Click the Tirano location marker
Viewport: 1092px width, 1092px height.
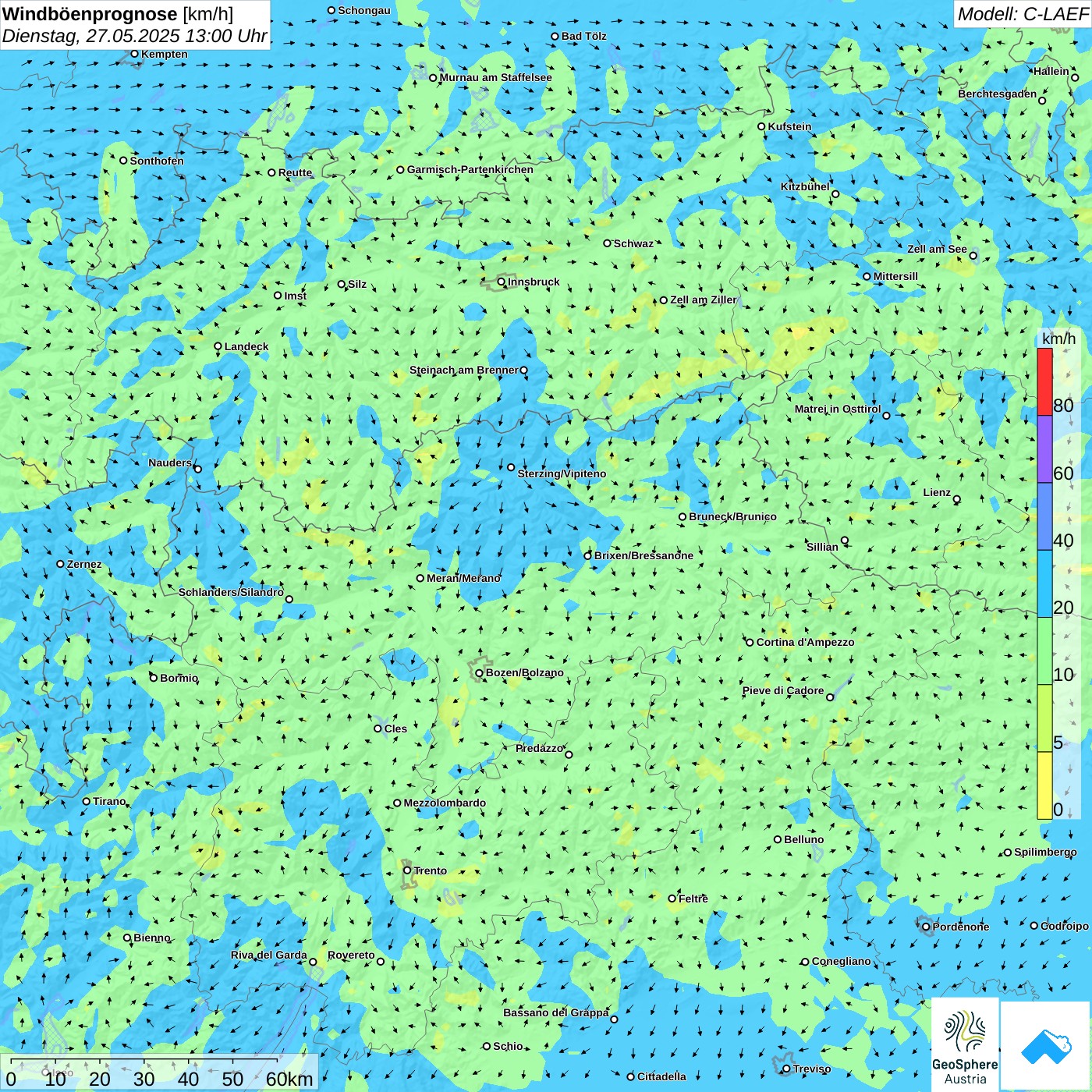tap(87, 801)
